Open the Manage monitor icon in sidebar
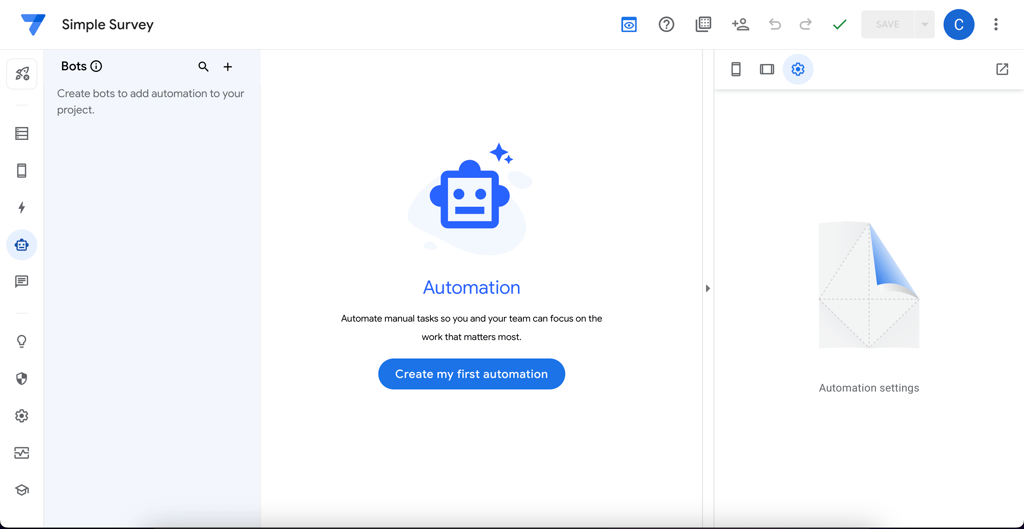This screenshot has width=1024, height=529. pos(22,453)
